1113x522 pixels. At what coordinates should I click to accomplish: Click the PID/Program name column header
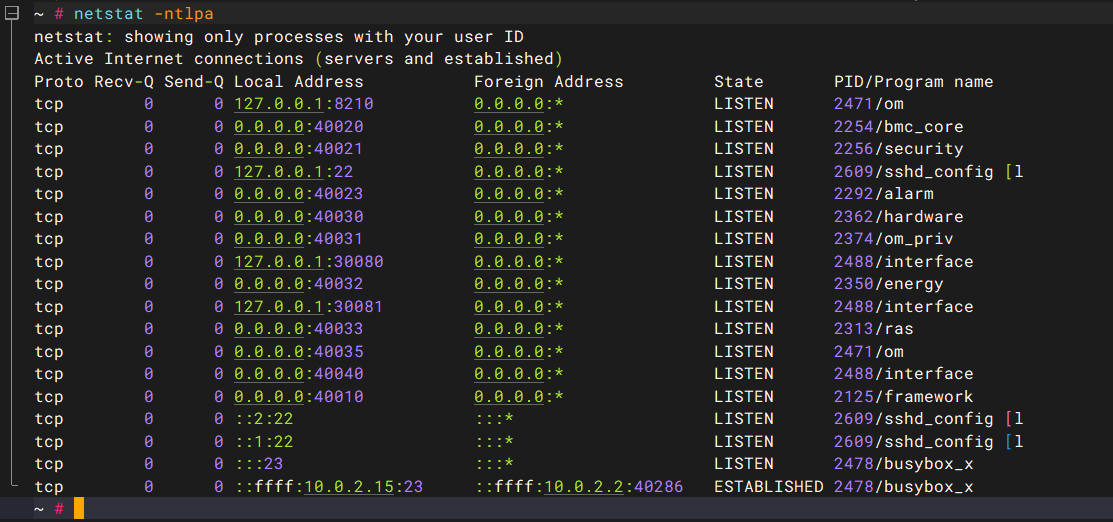coord(913,82)
